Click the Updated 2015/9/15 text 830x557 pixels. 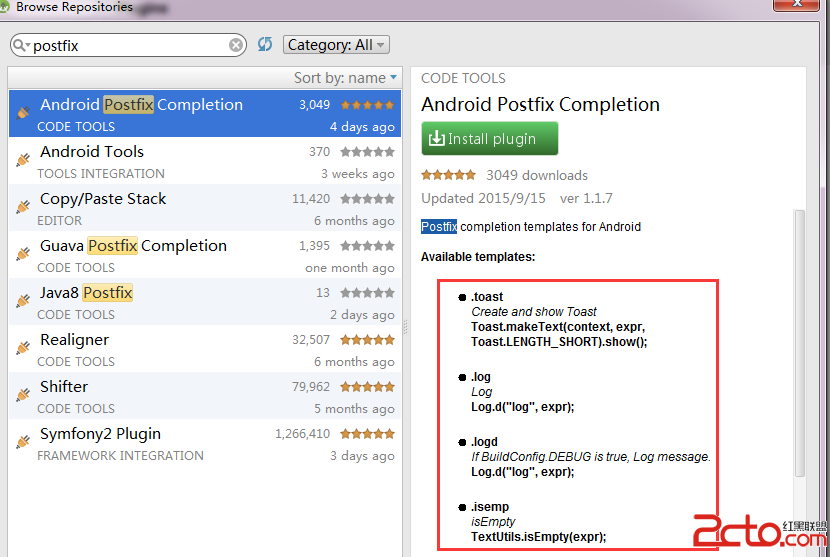(x=483, y=199)
